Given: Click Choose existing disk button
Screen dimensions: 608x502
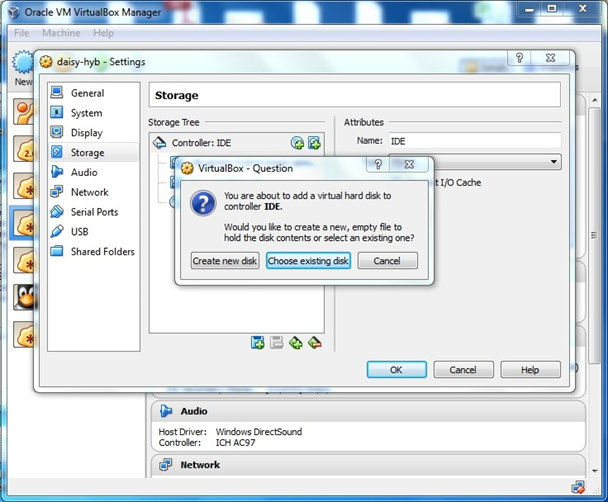Looking at the screenshot, I should tap(308, 261).
